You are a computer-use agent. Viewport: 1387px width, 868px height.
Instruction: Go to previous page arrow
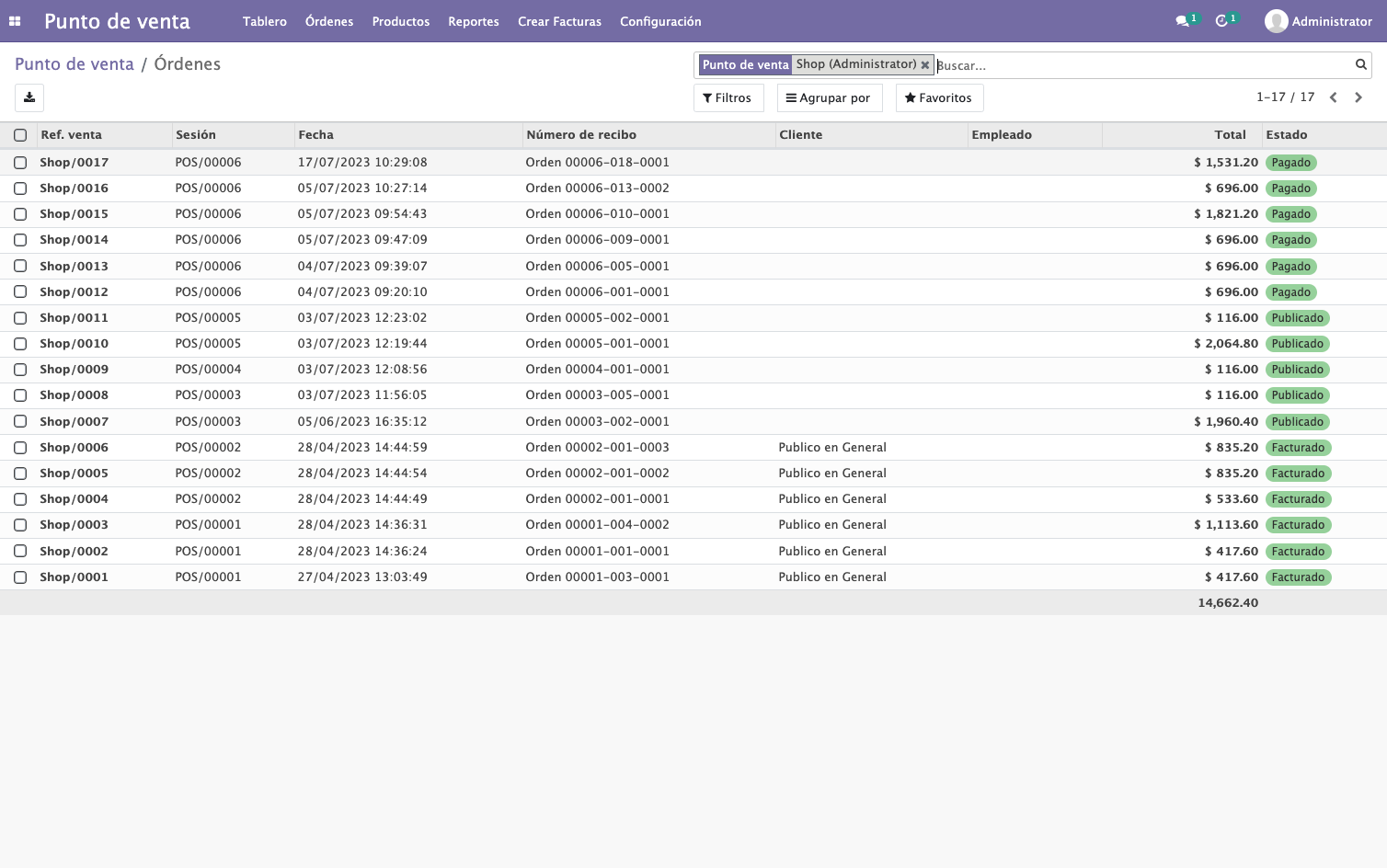pos(1333,97)
